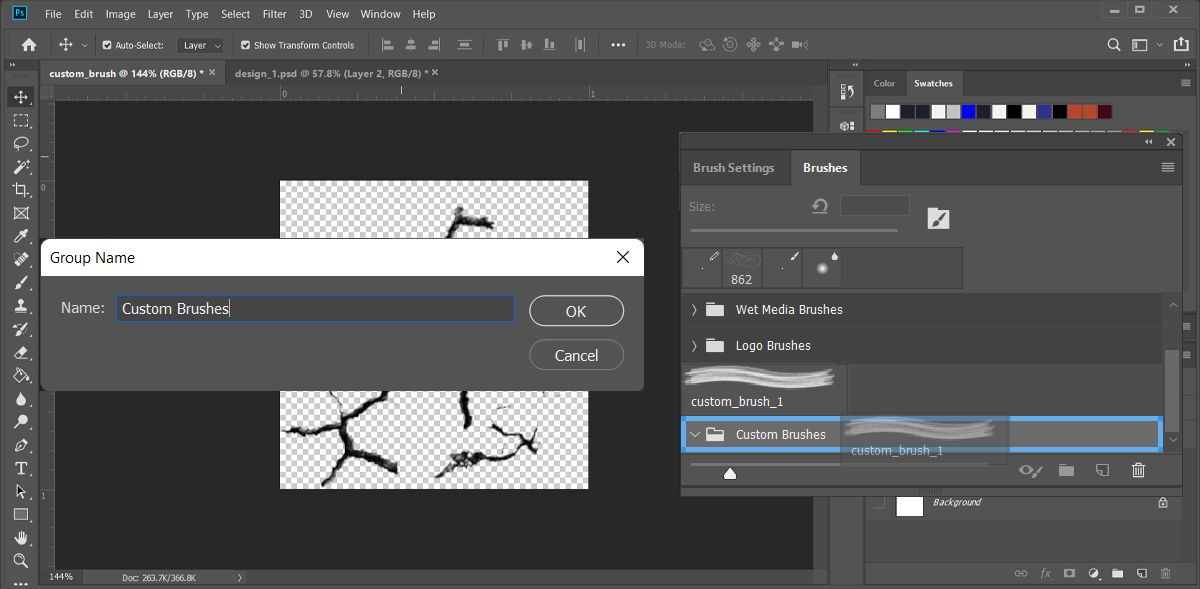Expand the Logo Brushes group
Screen dimensions: 1200x589
pyautogui.click(x=694, y=346)
